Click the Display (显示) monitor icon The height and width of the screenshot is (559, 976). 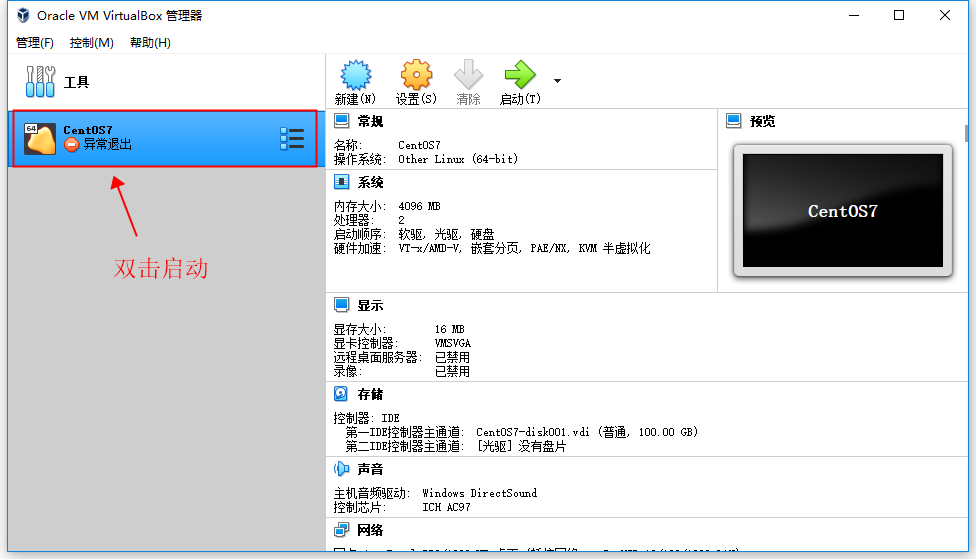pyautogui.click(x=342, y=305)
